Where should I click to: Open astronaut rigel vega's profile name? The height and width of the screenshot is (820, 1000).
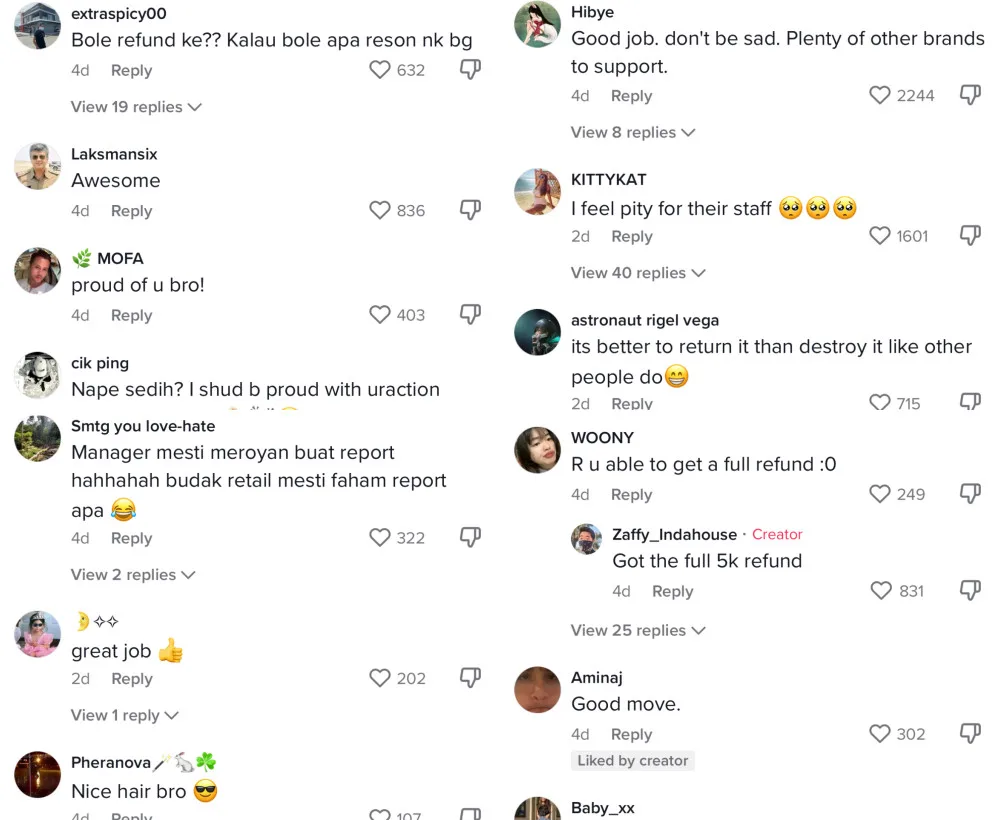click(x=645, y=320)
